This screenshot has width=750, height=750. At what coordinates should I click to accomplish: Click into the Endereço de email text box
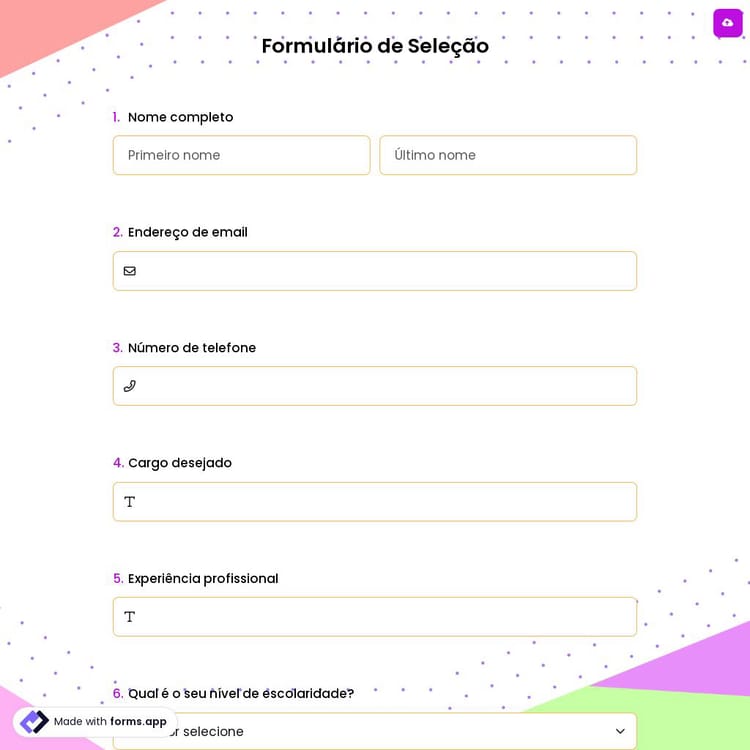click(x=385, y=271)
